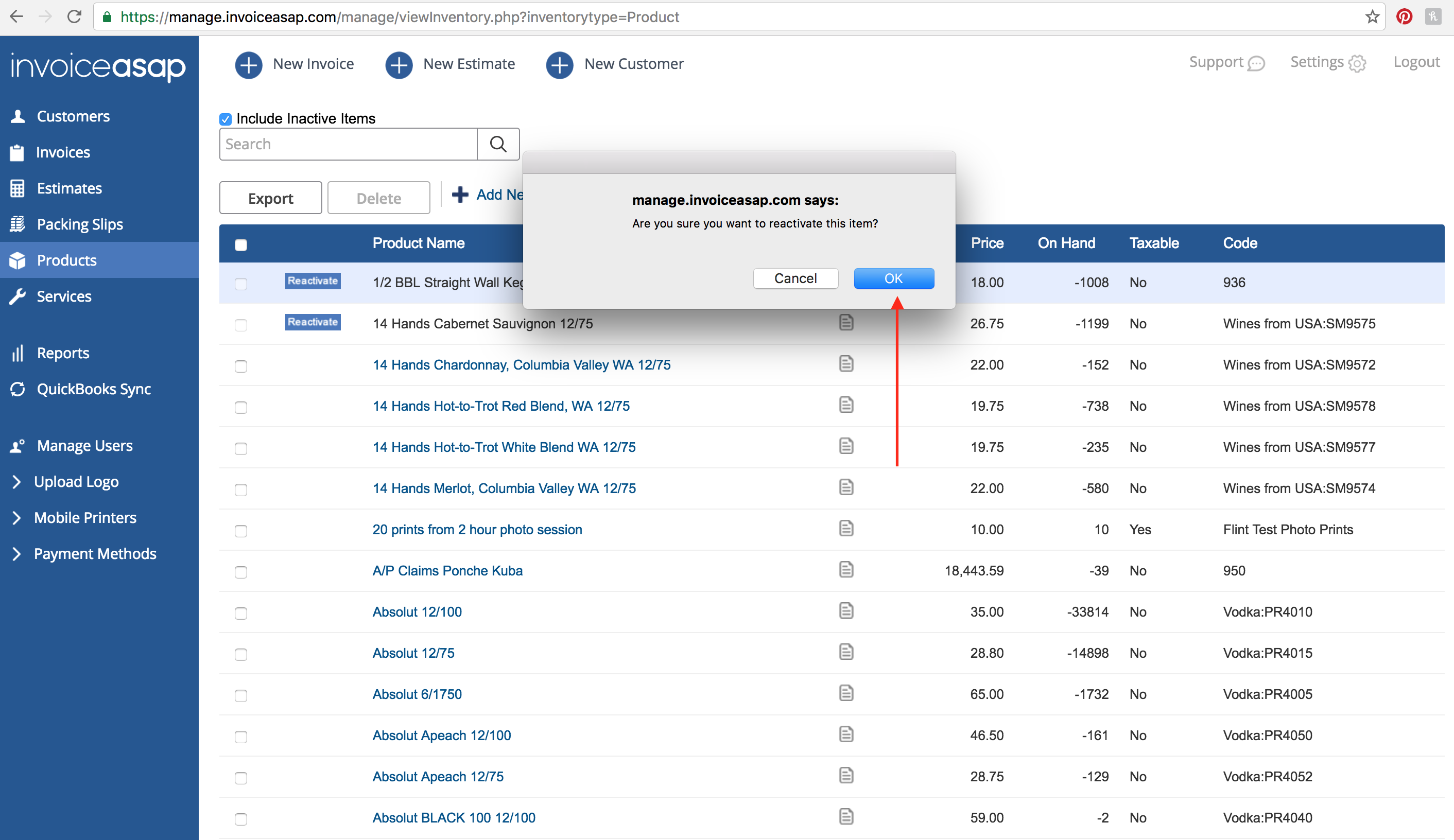Expand the Payment Methods chevron
The image size is (1454, 840).
tap(16, 554)
